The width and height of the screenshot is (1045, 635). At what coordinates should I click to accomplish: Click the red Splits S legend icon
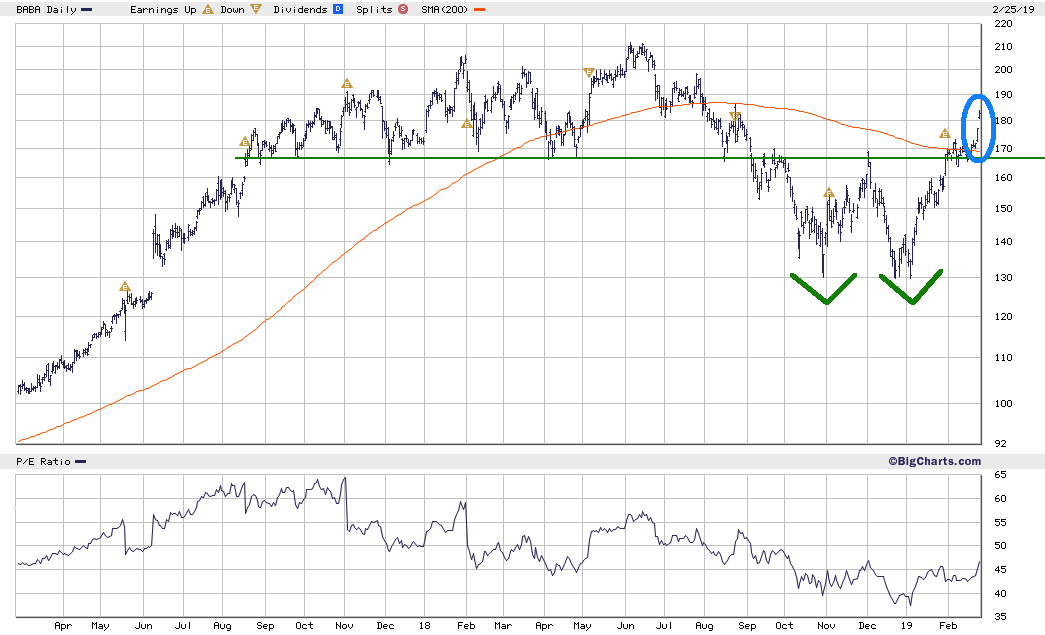coord(403,9)
